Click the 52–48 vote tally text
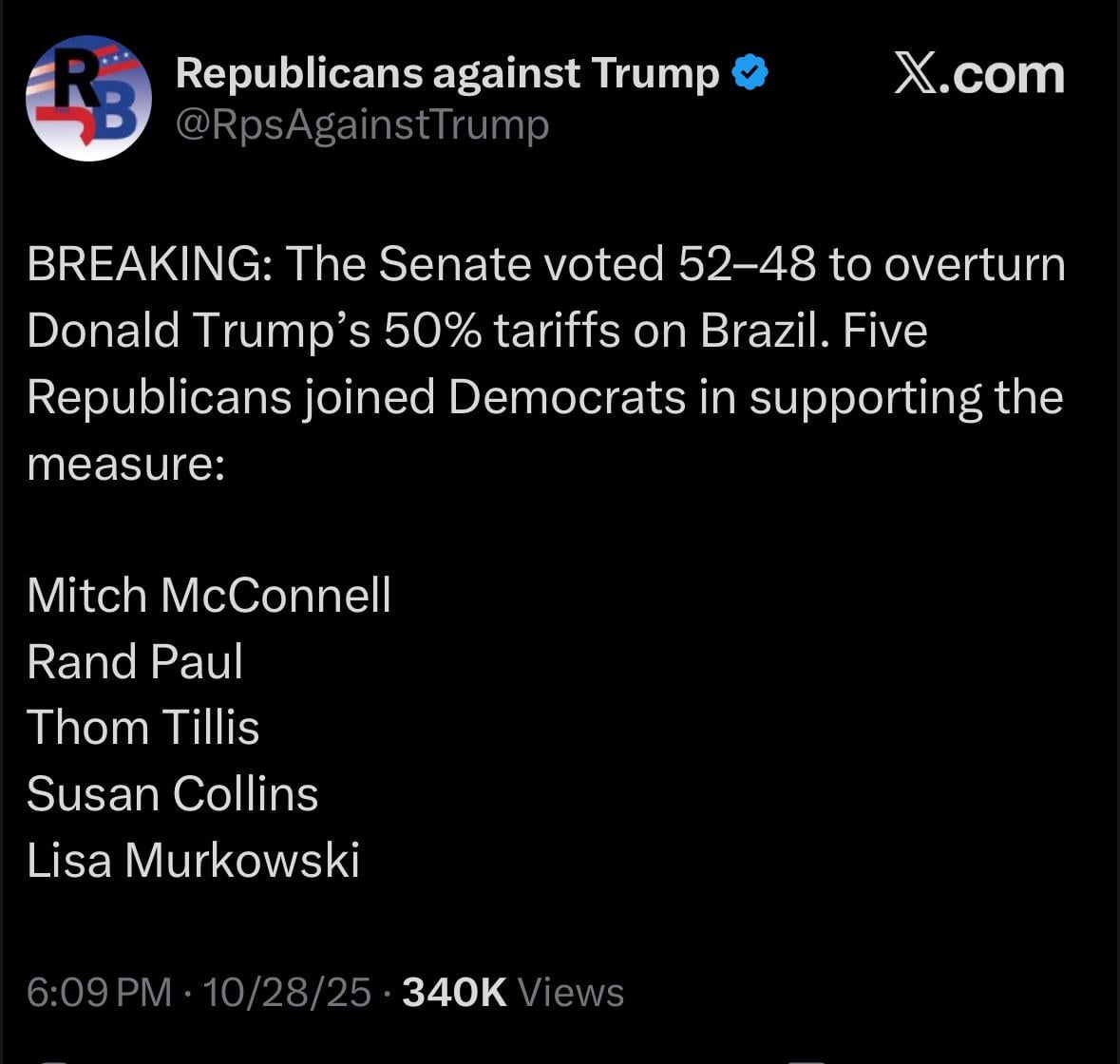The width and height of the screenshot is (1120, 1064). (747, 264)
